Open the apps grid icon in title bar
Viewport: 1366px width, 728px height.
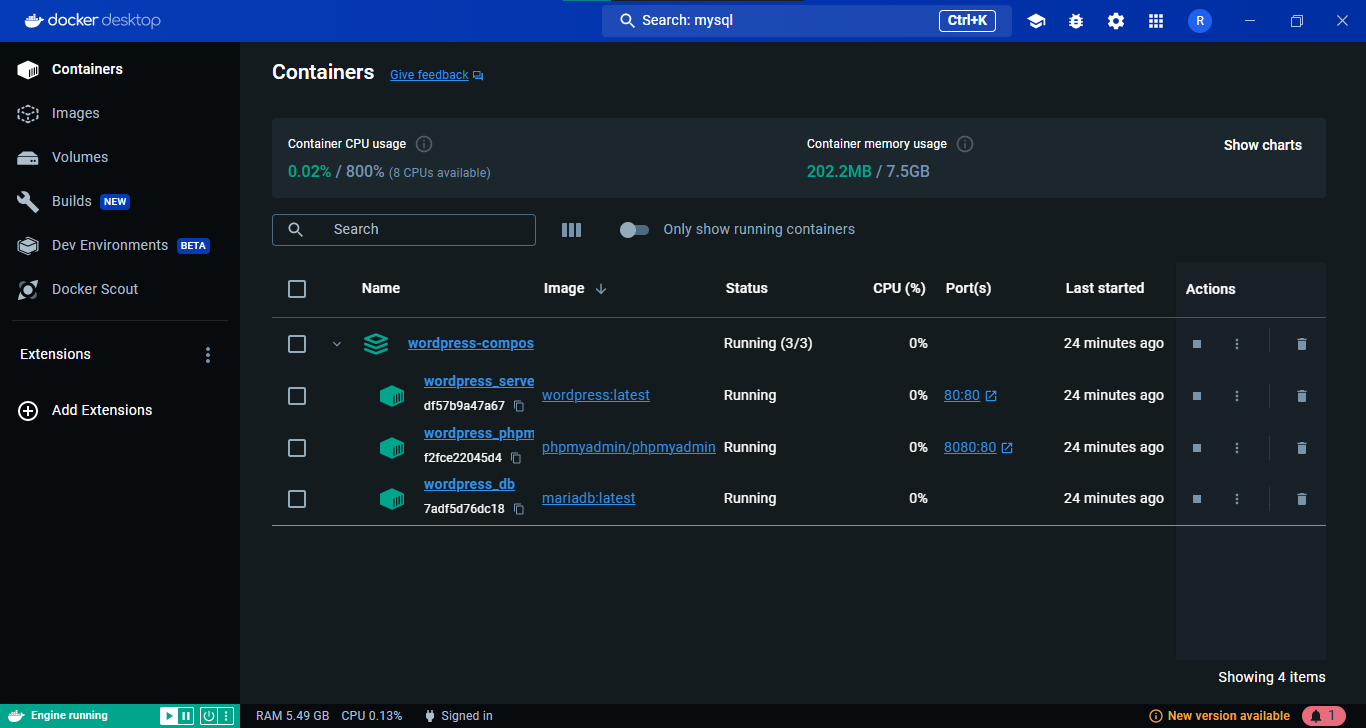[1156, 21]
